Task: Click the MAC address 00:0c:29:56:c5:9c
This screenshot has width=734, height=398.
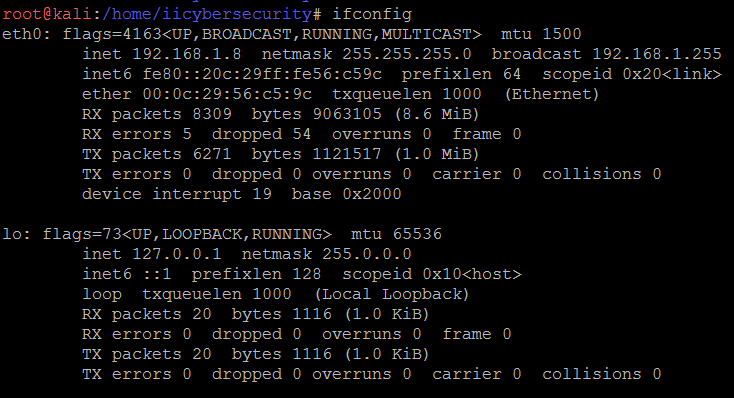Action: [x=227, y=94]
